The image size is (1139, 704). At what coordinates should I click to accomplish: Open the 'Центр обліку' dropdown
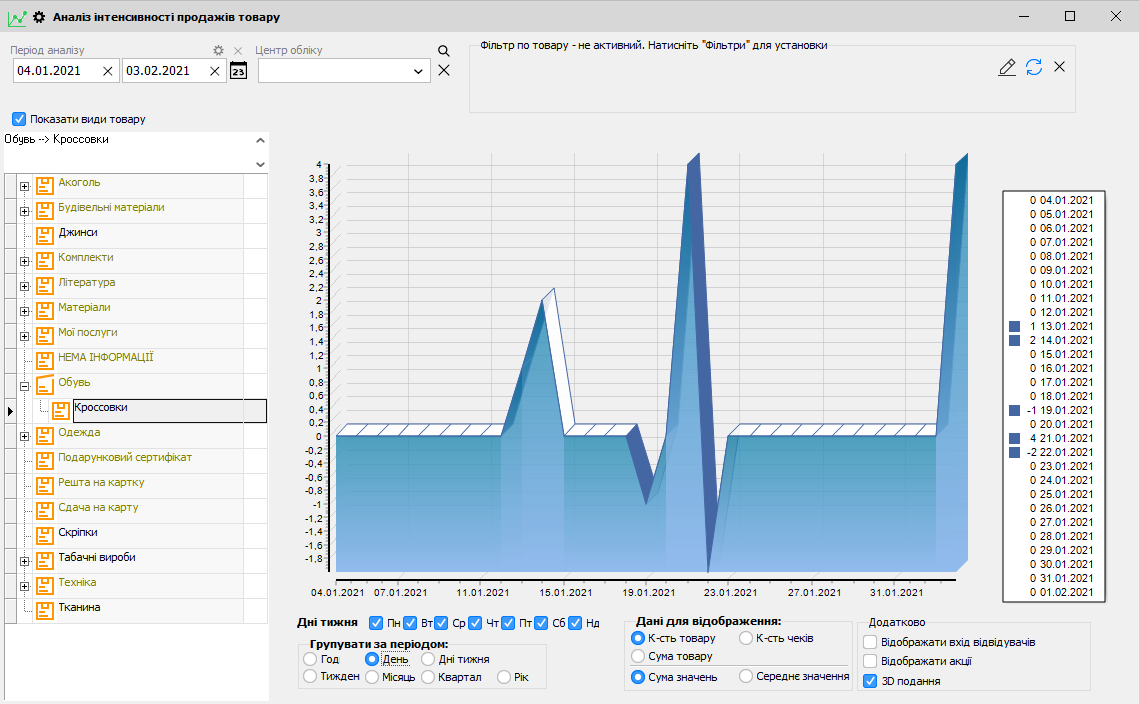click(418, 71)
